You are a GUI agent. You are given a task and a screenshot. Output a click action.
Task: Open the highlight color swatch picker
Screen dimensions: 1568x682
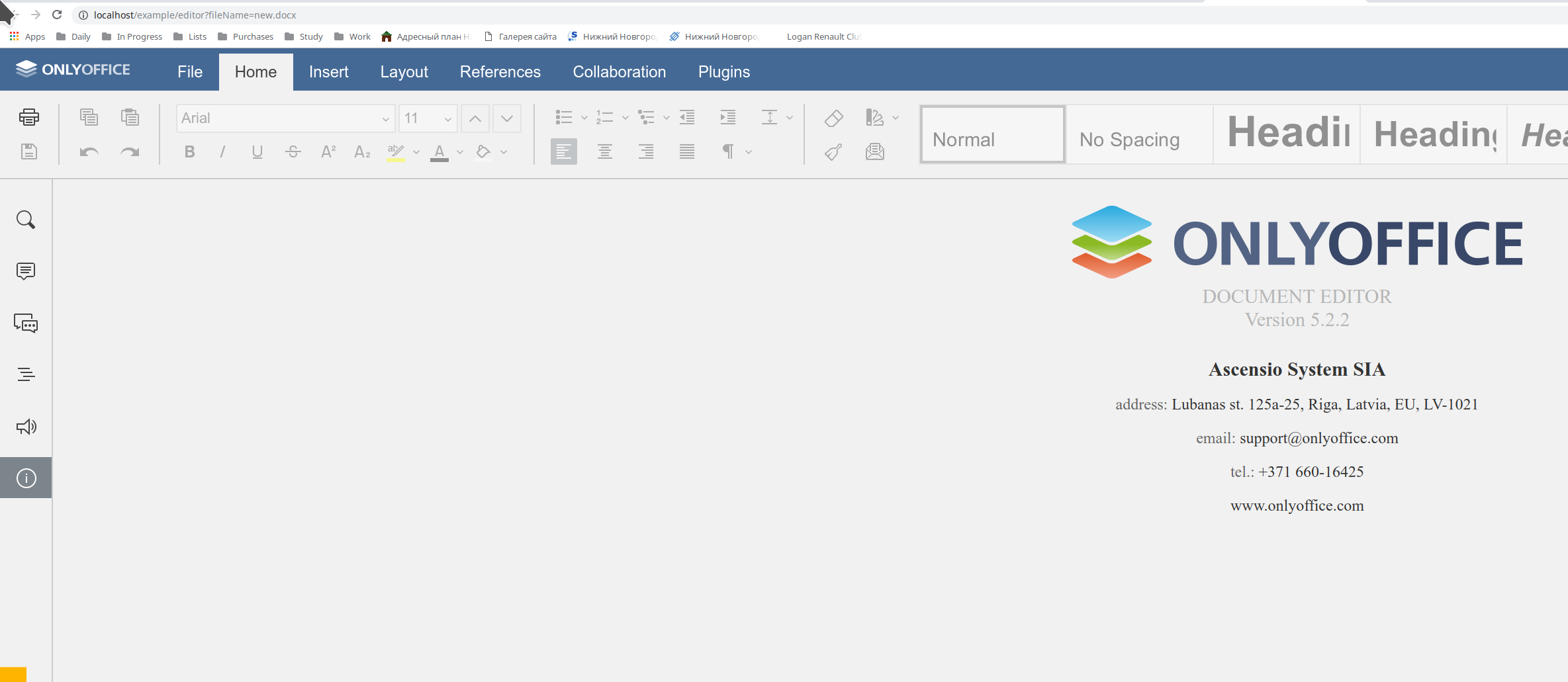416,153
